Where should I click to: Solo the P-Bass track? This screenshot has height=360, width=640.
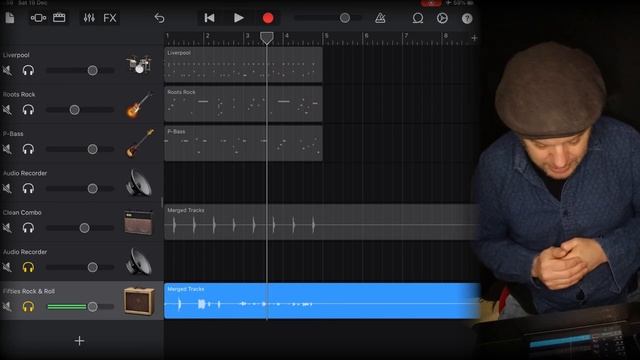click(28, 149)
